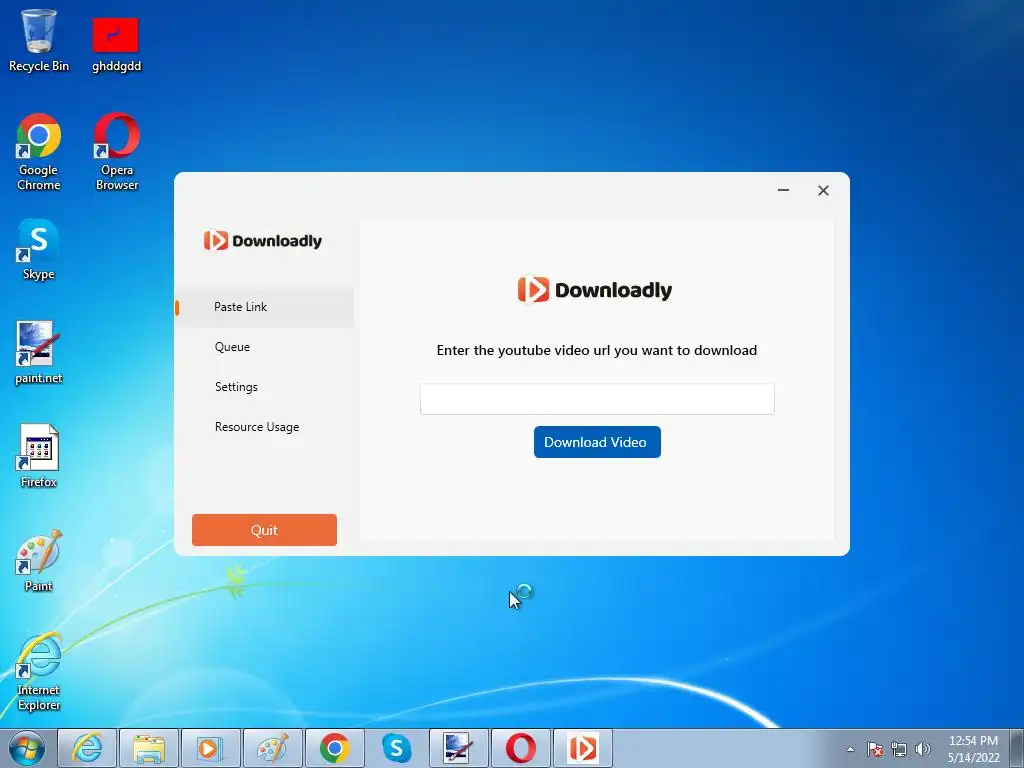Image resolution: width=1024 pixels, height=768 pixels.
Task: Open Windows Media Player from taskbar
Action: (210, 748)
